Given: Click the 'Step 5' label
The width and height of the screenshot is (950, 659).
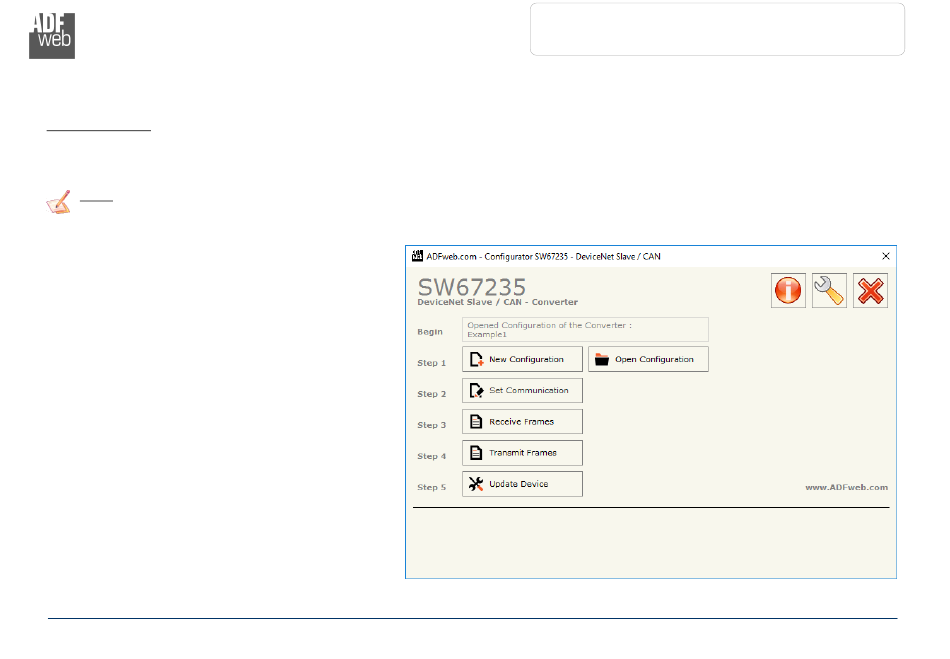Looking at the screenshot, I should 431,487.
